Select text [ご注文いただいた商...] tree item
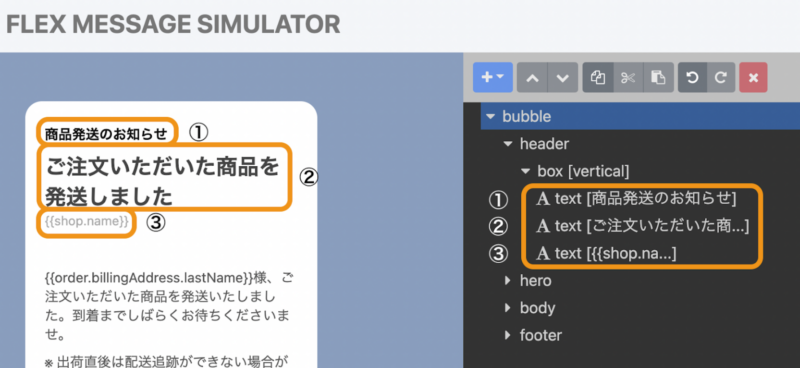Viewport: 800px width, 368px height. point(642,226)
